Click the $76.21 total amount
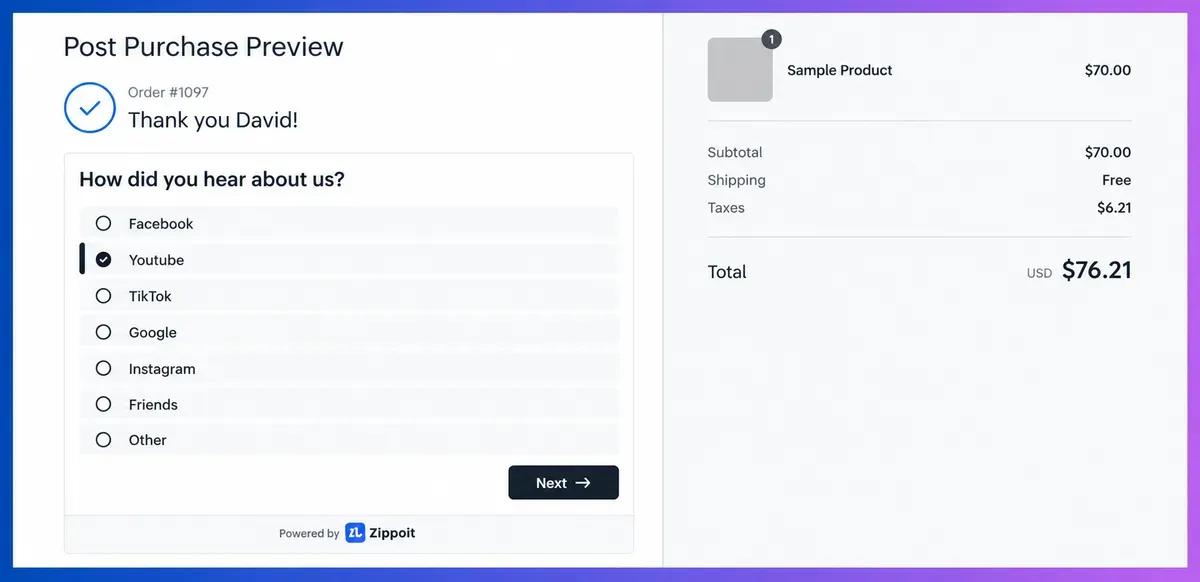This screenshot has height=582, width=1200. 1097,270
